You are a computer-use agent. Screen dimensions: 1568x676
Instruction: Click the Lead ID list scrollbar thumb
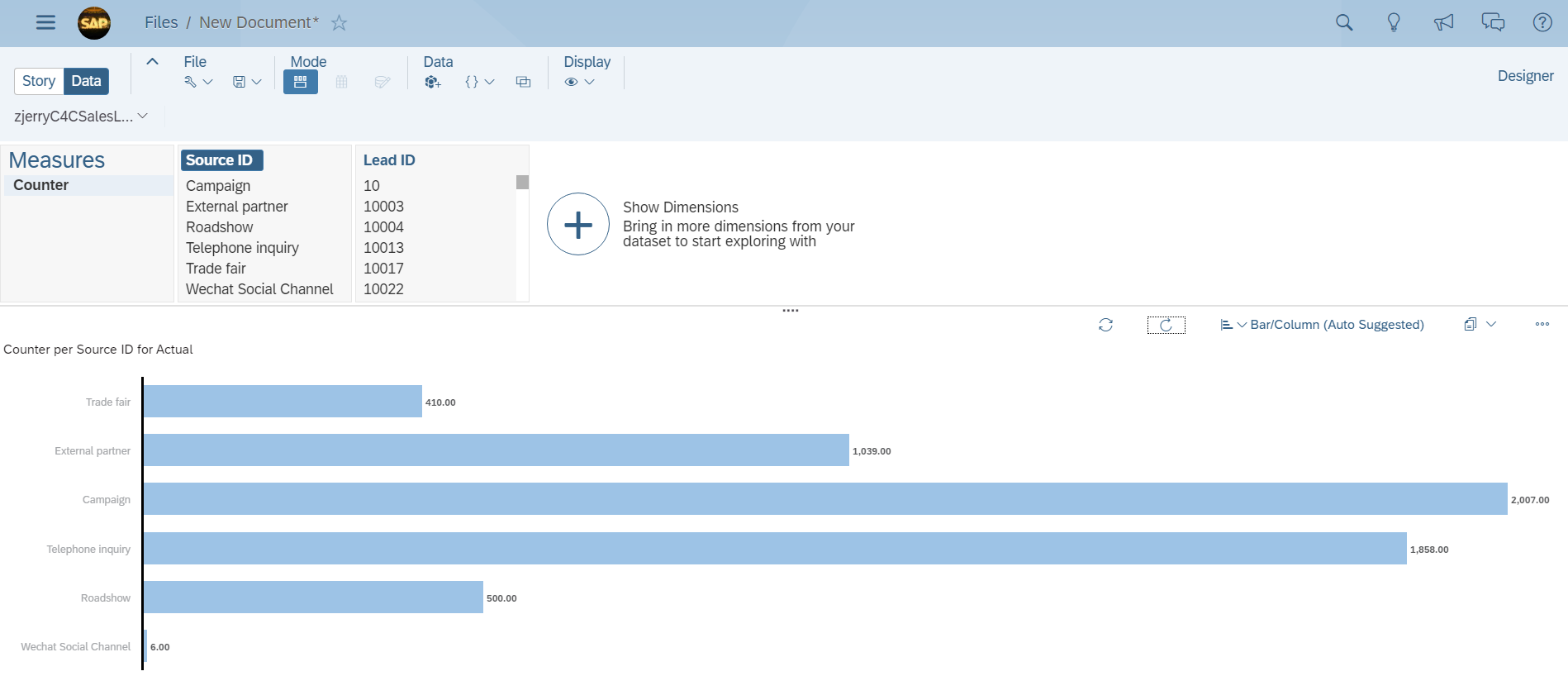coord(522,182)
